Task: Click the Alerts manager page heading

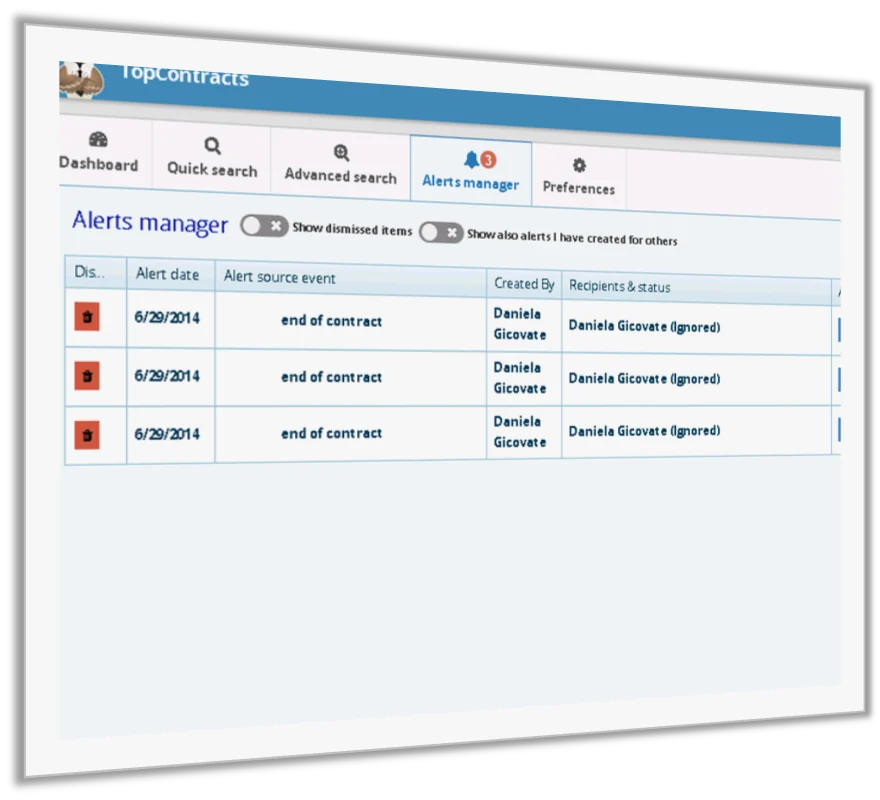Action: (150, 222)
